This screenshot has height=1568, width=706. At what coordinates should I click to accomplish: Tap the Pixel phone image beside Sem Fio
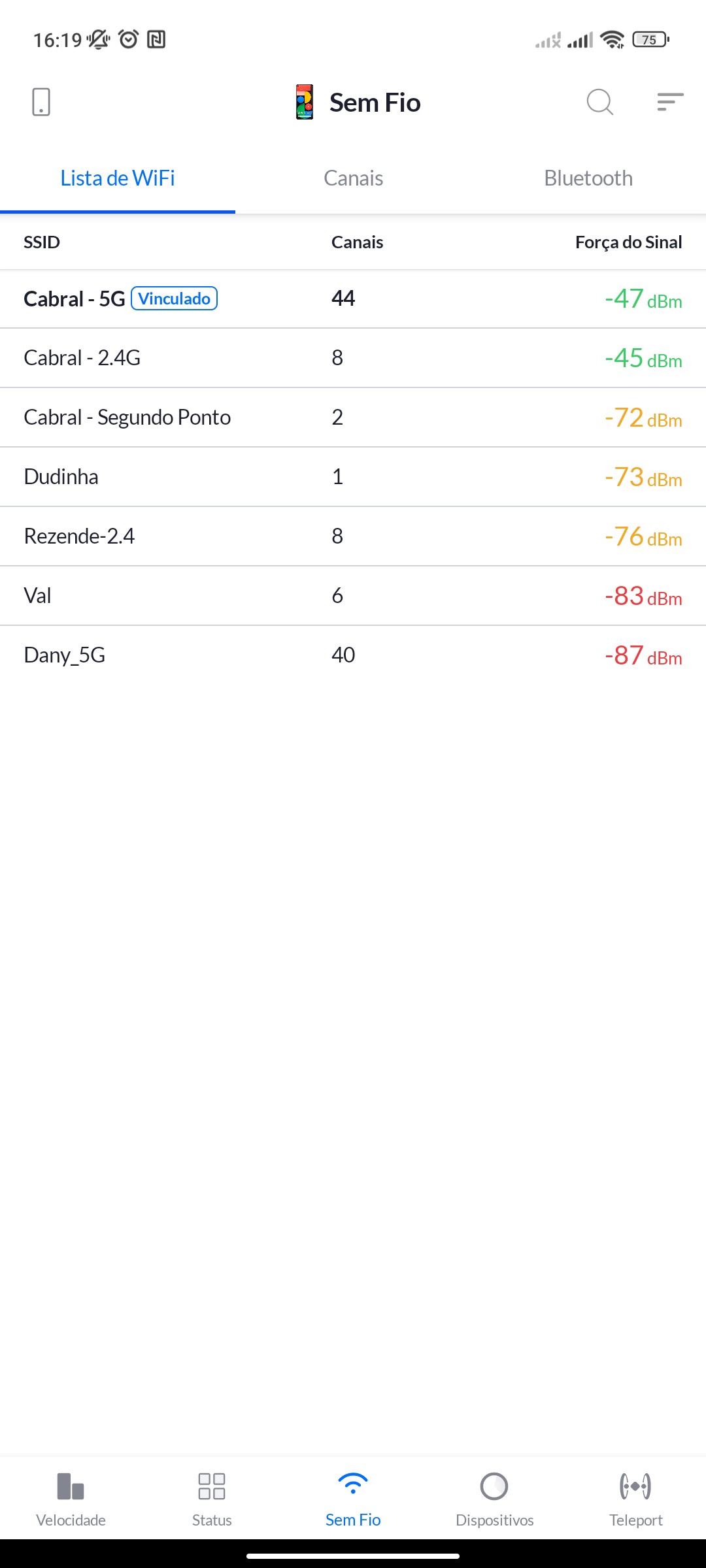pyautogui.click(x=305, y=103)
